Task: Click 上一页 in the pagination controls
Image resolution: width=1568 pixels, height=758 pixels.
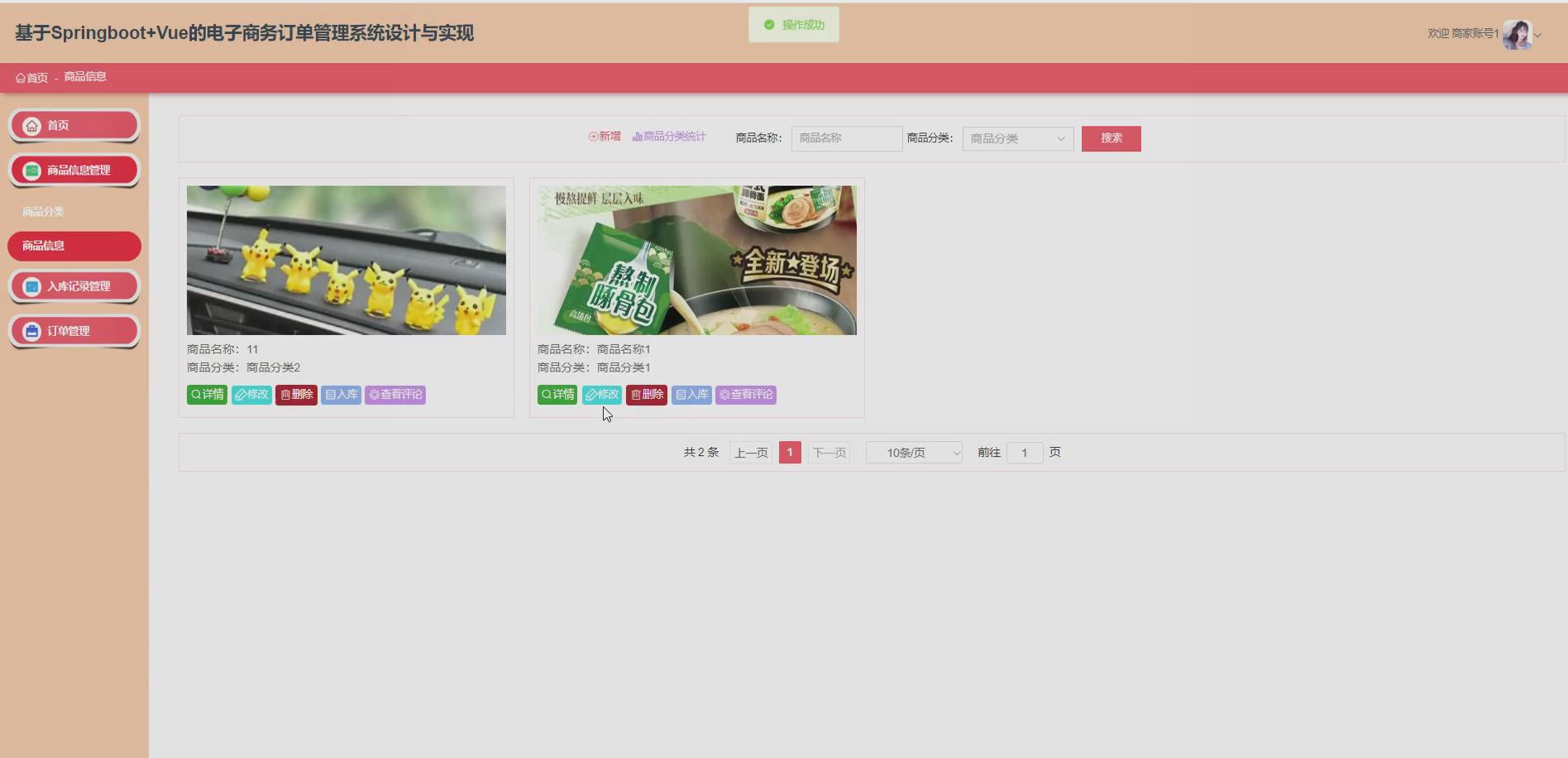Action: coord(749,452)
